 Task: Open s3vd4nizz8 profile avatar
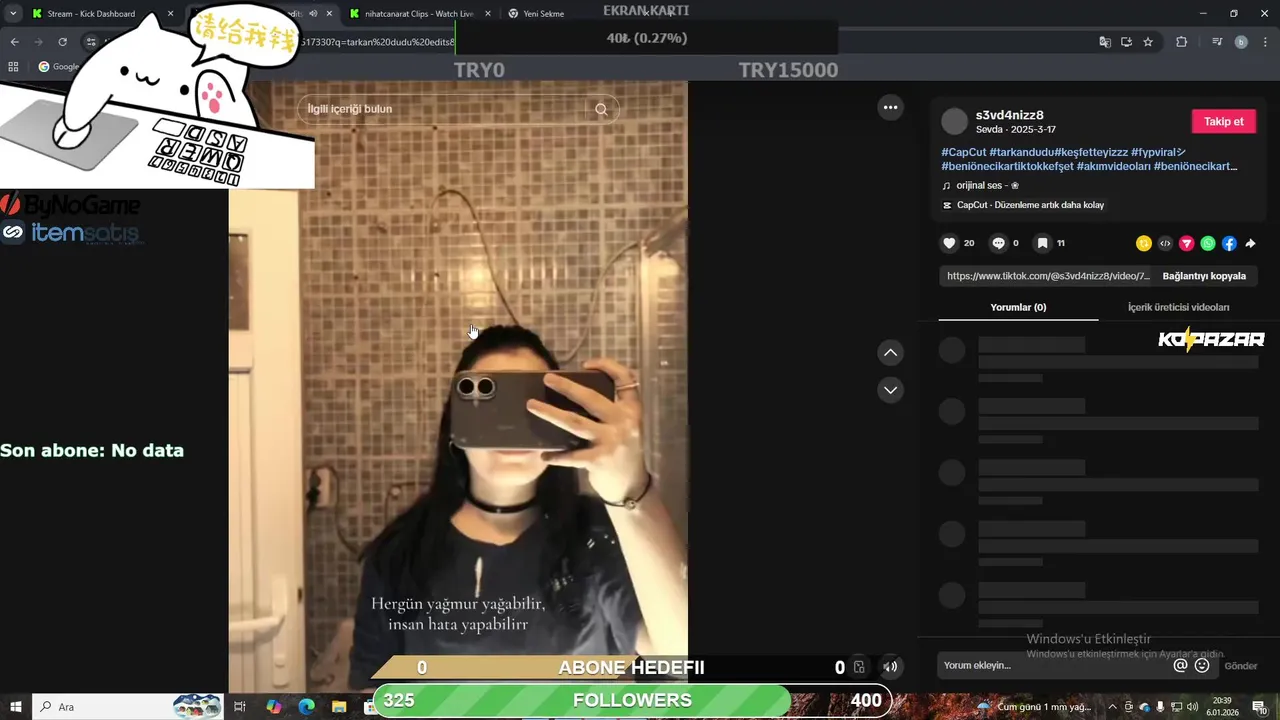955,122
